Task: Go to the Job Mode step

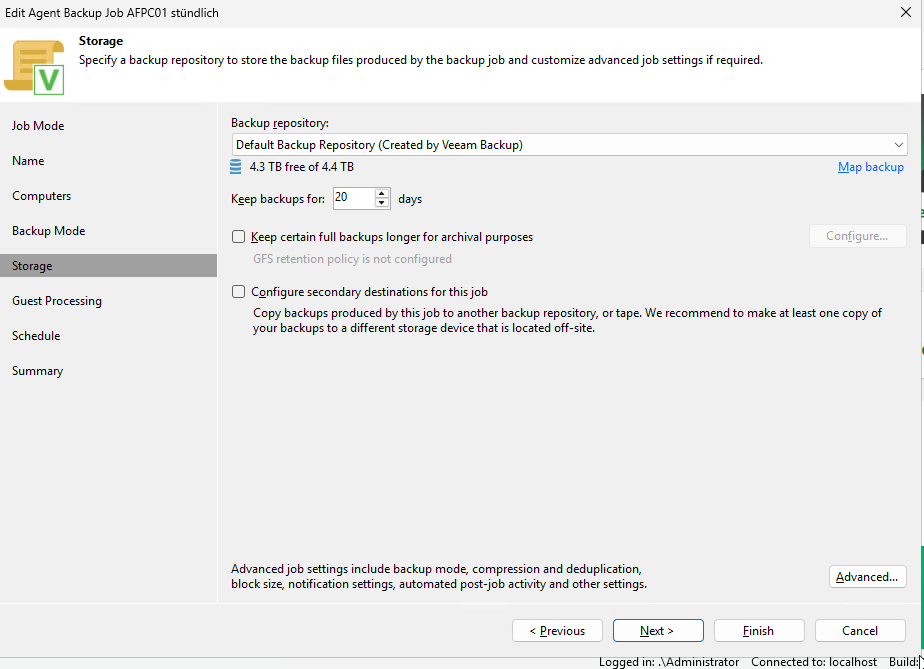Action: click(x=38, y=126)
